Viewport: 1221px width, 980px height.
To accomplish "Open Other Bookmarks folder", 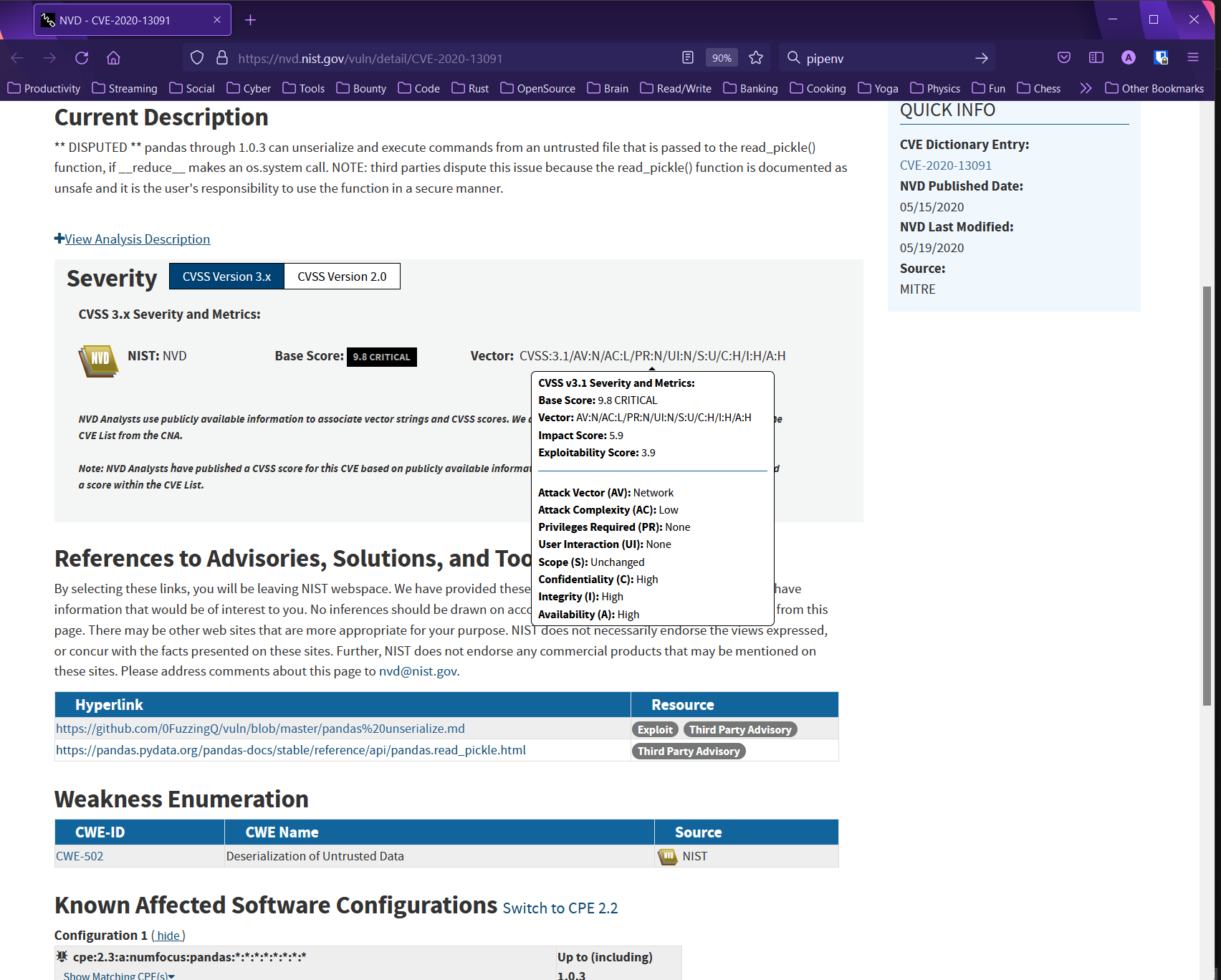I will pyautogui.click(x=1154, y=88).
